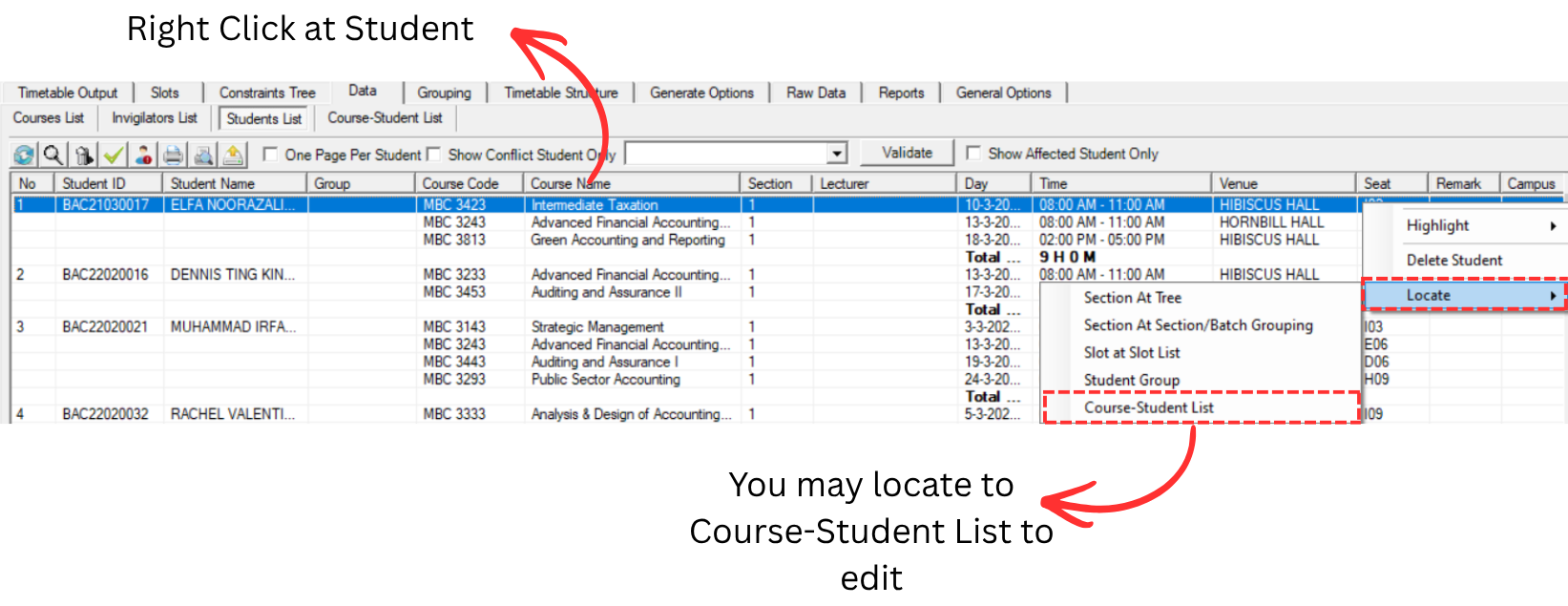Click Green Accounting and Reporting course
Screen dimensions: 1568x606
pyautogui.click(x=628, y=240)
